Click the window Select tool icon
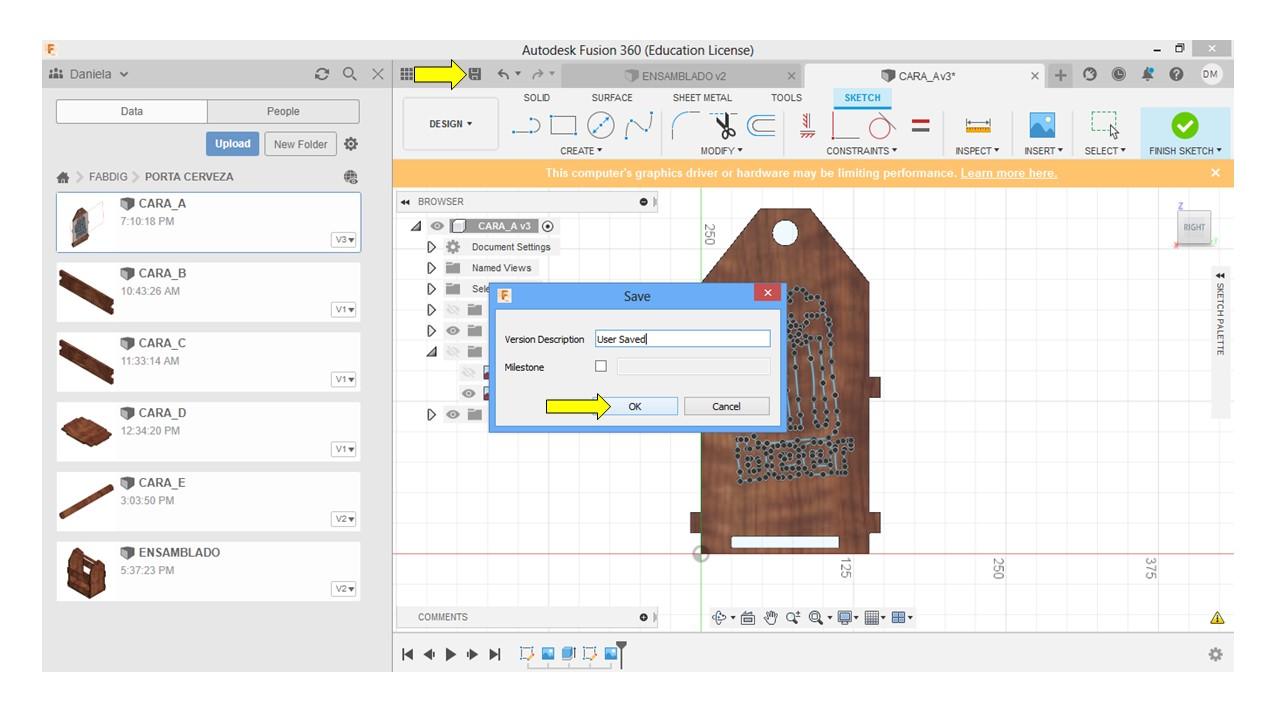Image resolution: width=1280 pixels, height=720 pixels. (1105, 125)
